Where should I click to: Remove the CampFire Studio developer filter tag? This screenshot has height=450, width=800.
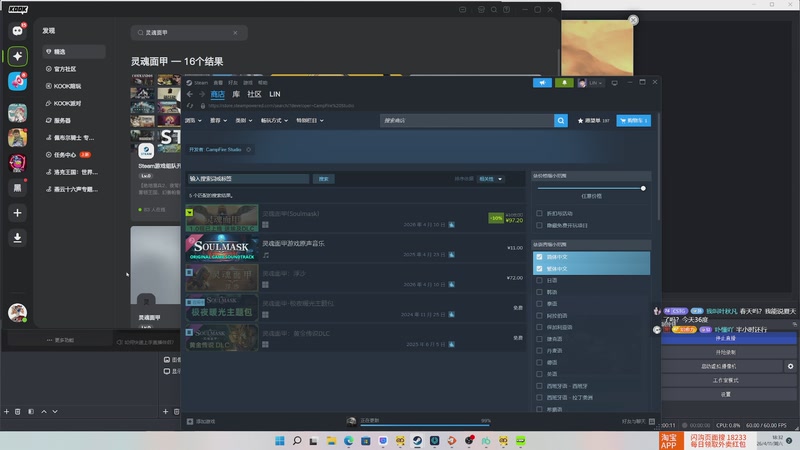click(248, 149)
